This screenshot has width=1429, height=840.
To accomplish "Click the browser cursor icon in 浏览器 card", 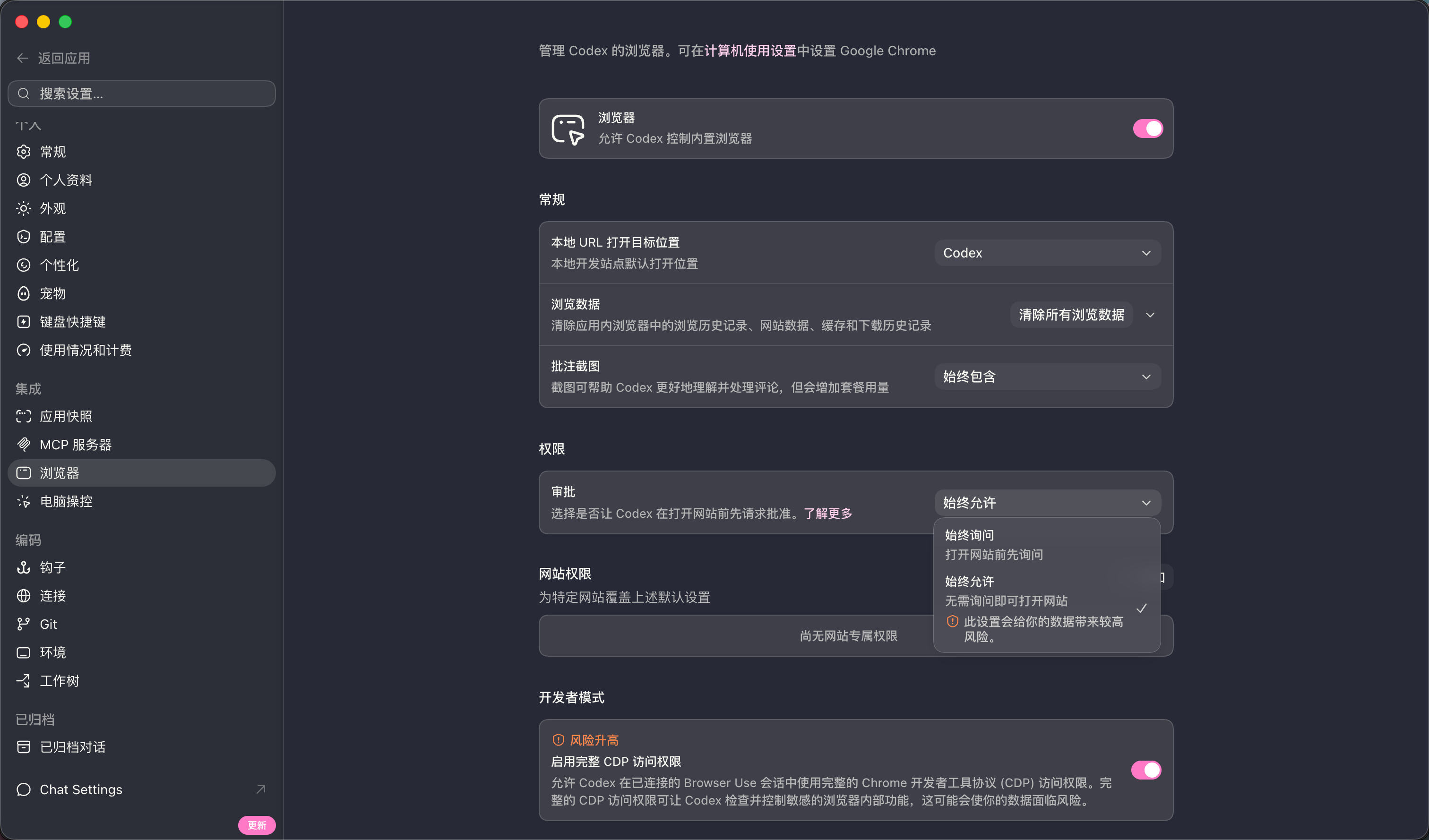I will coord(568,129).
